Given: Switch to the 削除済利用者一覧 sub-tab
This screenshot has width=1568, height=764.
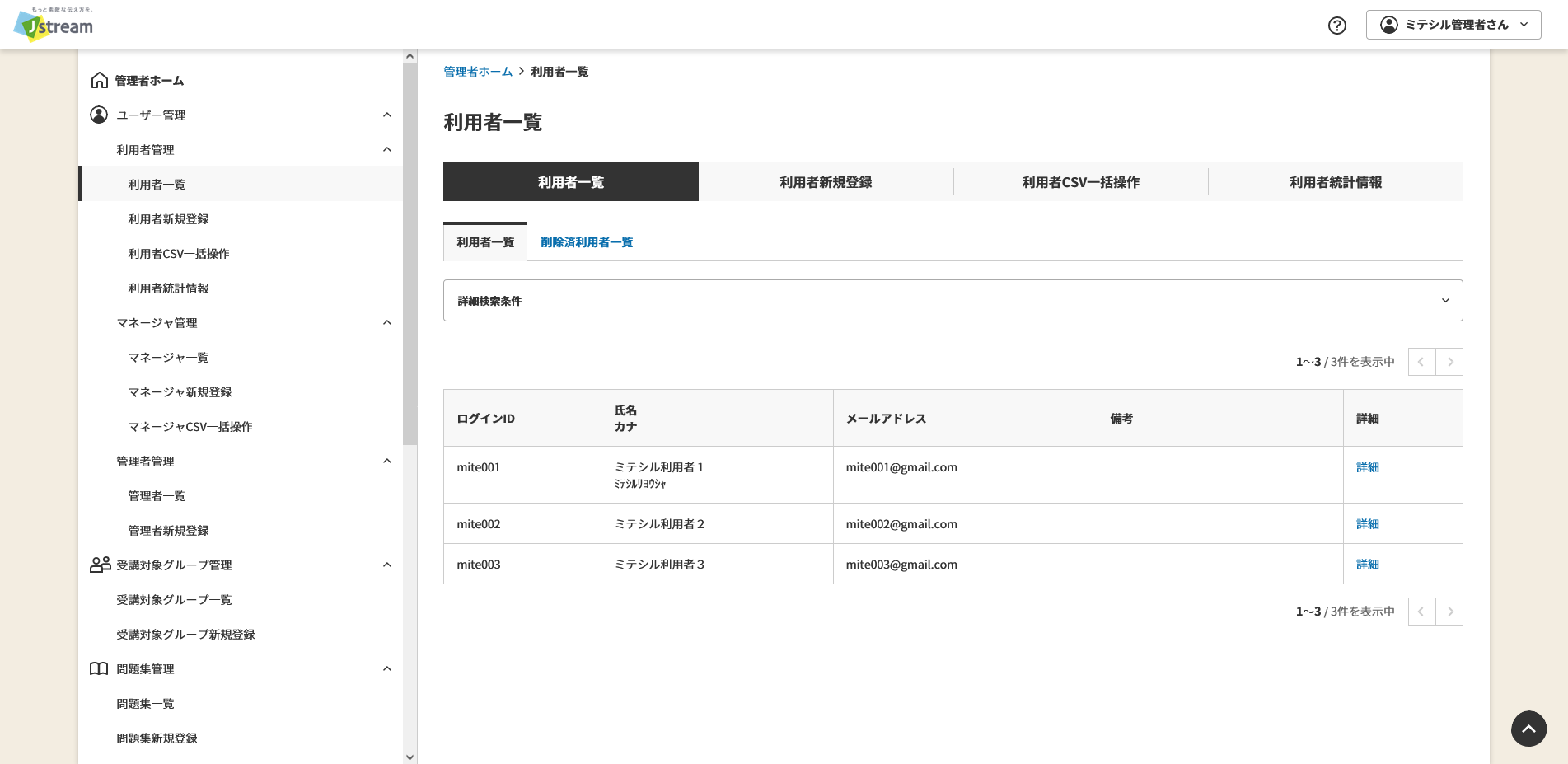Looking at the screenshot, I should click(587, 241).
